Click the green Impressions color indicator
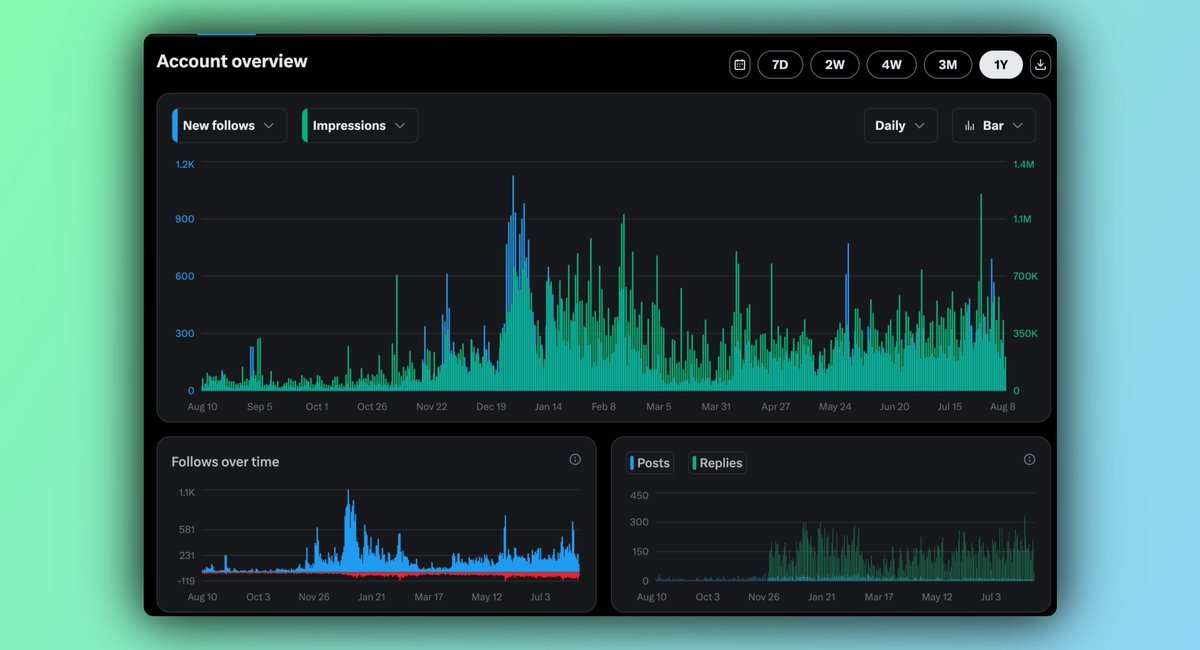This screenshot has height=650, width=1200. (305, 126)
